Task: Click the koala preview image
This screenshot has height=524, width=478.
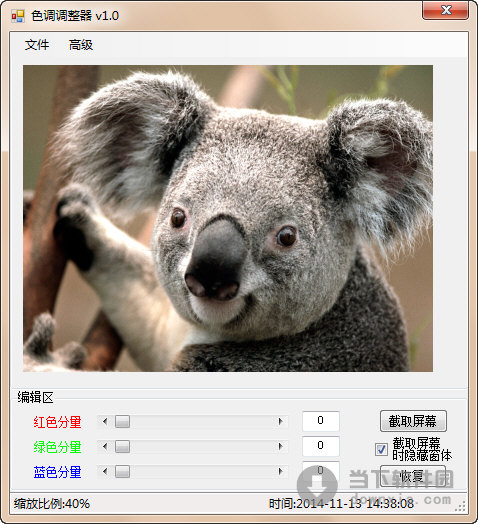Action: (228, 218)
